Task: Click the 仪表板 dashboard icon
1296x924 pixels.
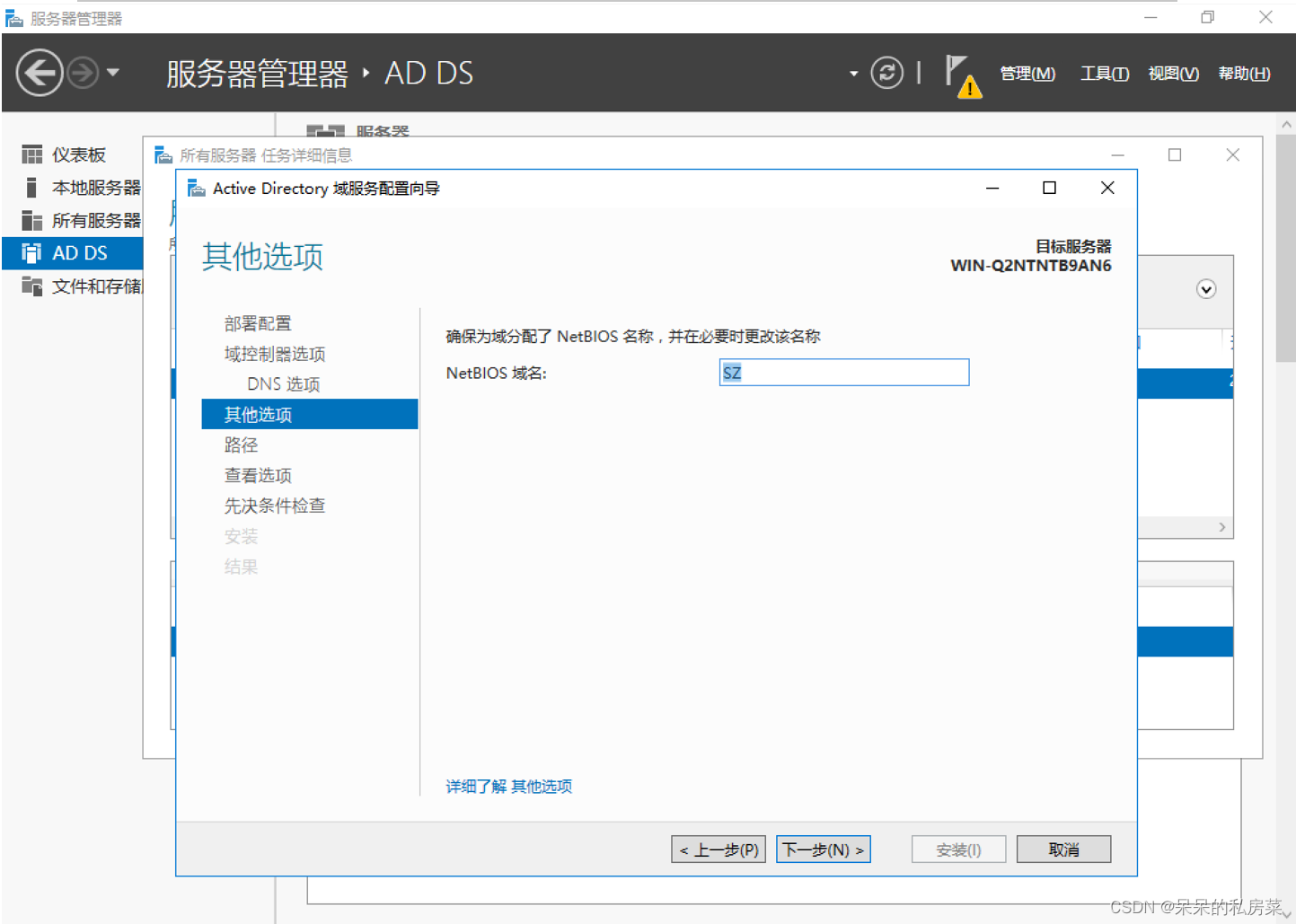Action: click(x=32, y=154)
